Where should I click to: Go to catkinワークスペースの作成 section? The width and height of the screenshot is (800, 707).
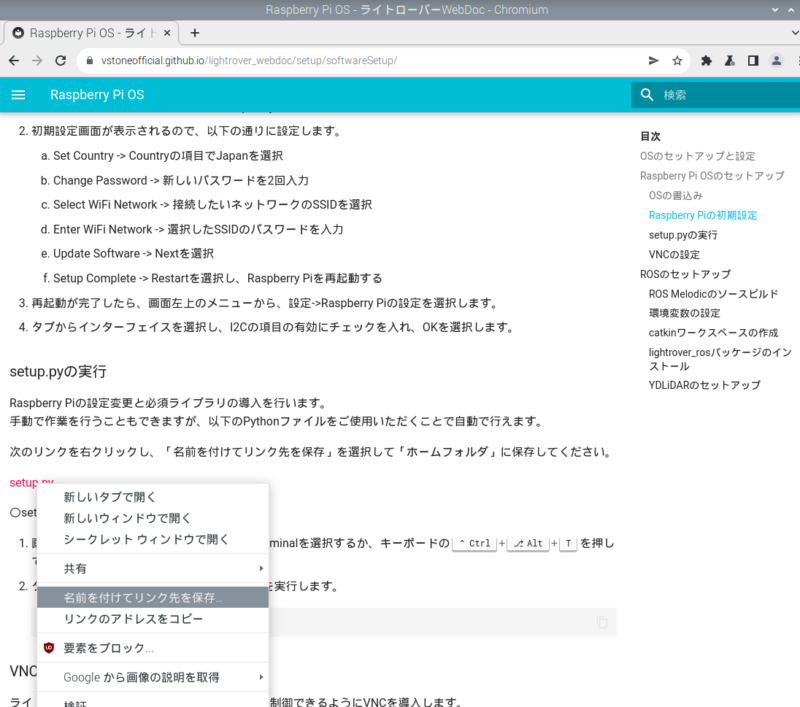713,333
